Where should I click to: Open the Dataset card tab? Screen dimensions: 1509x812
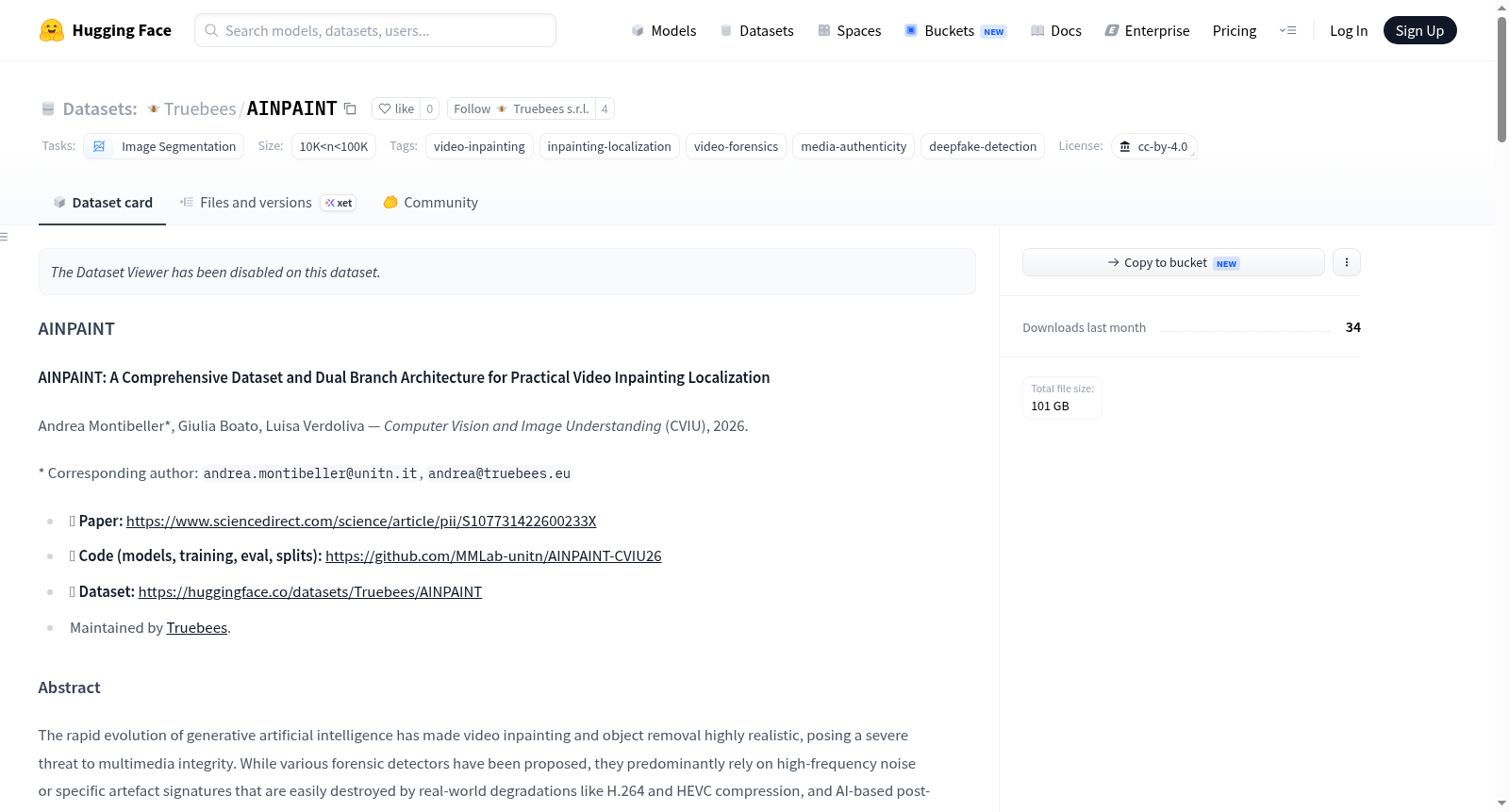coord(102,202)
